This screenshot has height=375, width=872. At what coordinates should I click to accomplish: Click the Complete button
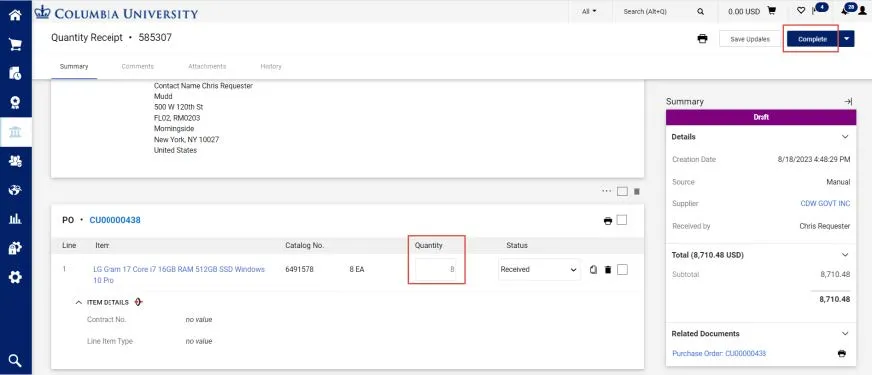(x=812, y=39)
